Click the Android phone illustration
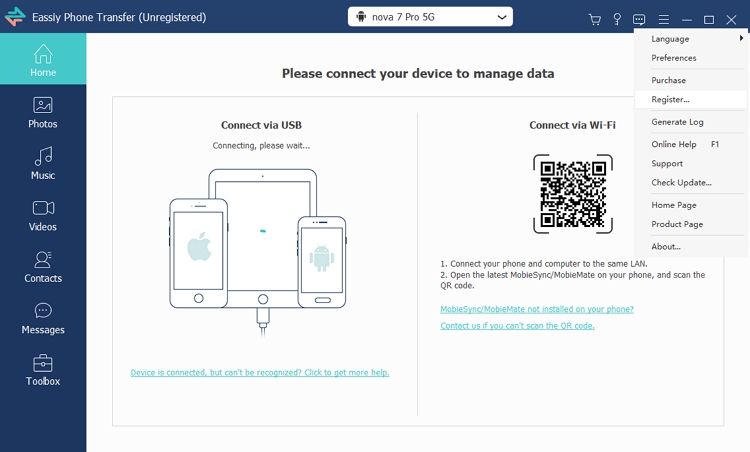Image resolution: width=750 pixels, height=452 pixels. click(x=322, y=262)
